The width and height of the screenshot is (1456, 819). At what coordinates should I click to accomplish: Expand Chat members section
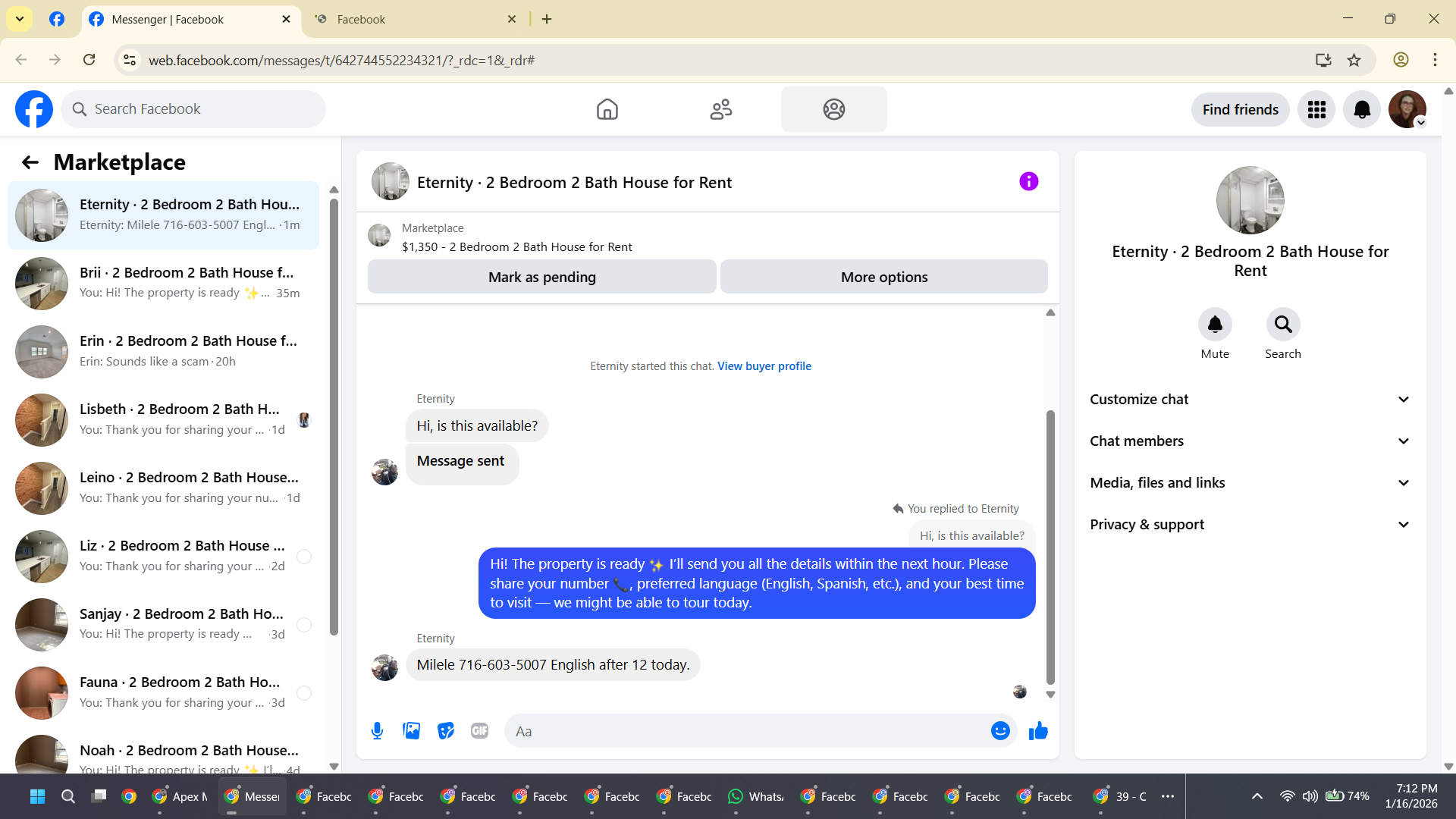pos(1250,441)
